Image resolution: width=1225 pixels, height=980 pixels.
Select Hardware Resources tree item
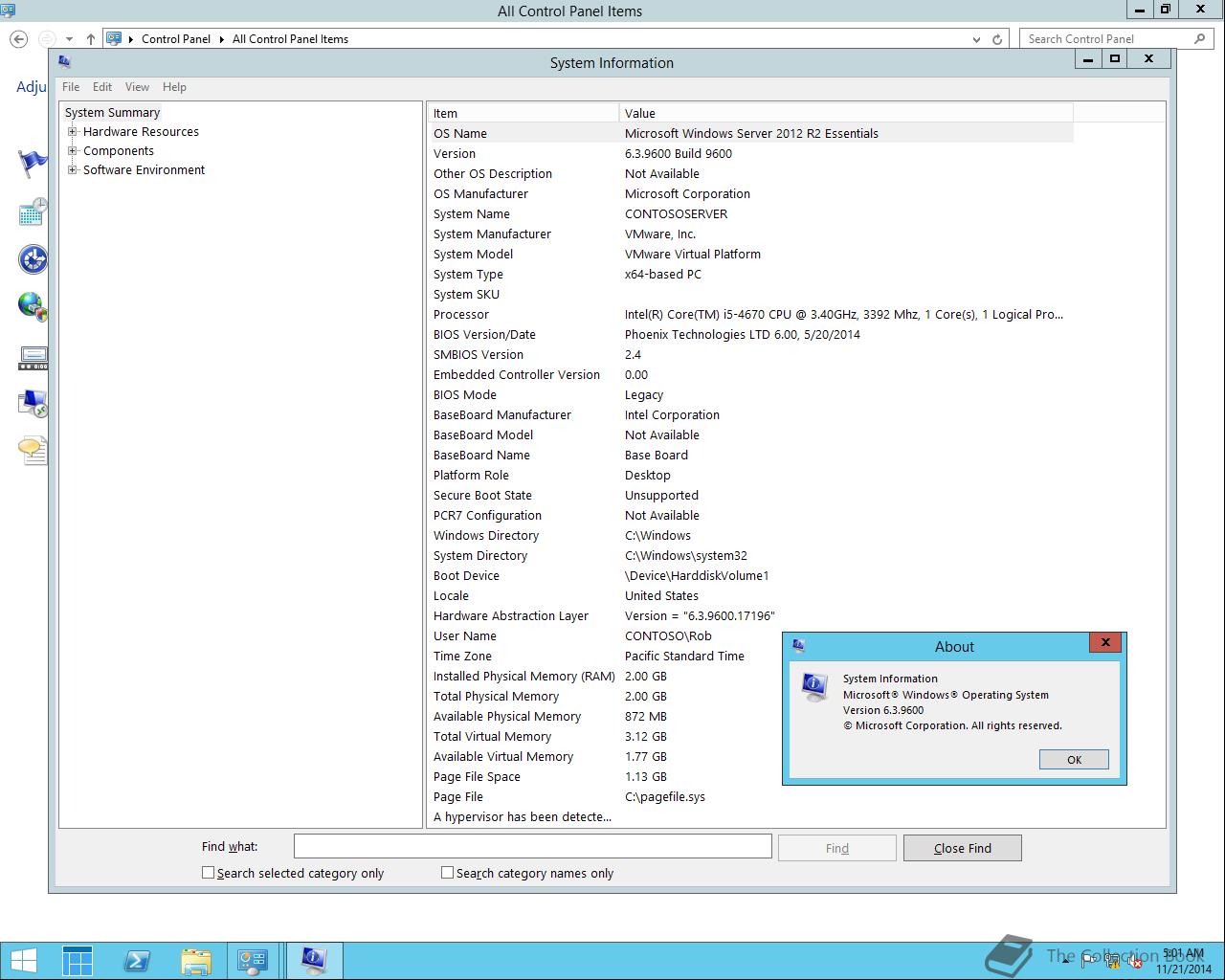141,132
